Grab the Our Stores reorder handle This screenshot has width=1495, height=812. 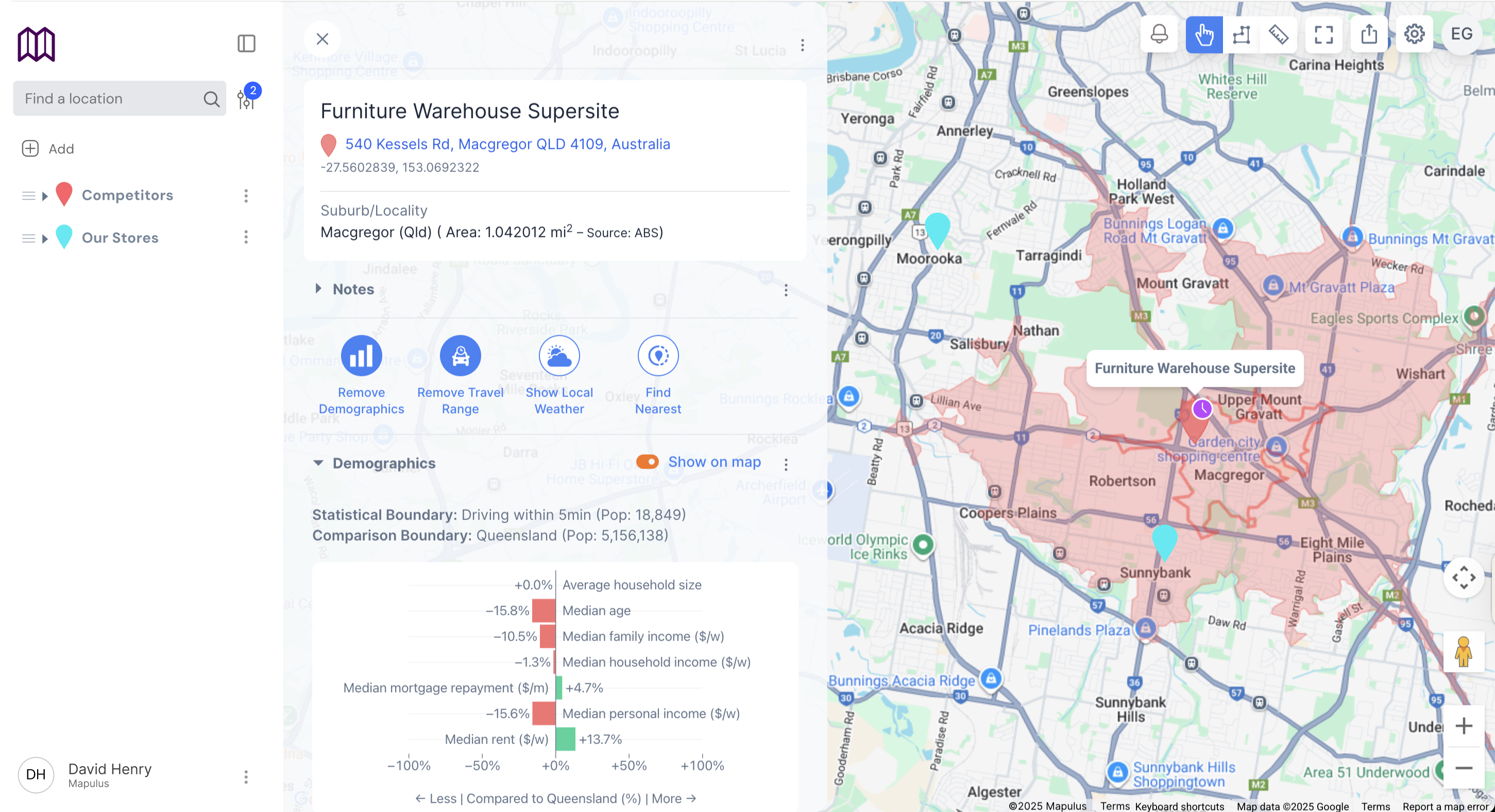(28, 238)
